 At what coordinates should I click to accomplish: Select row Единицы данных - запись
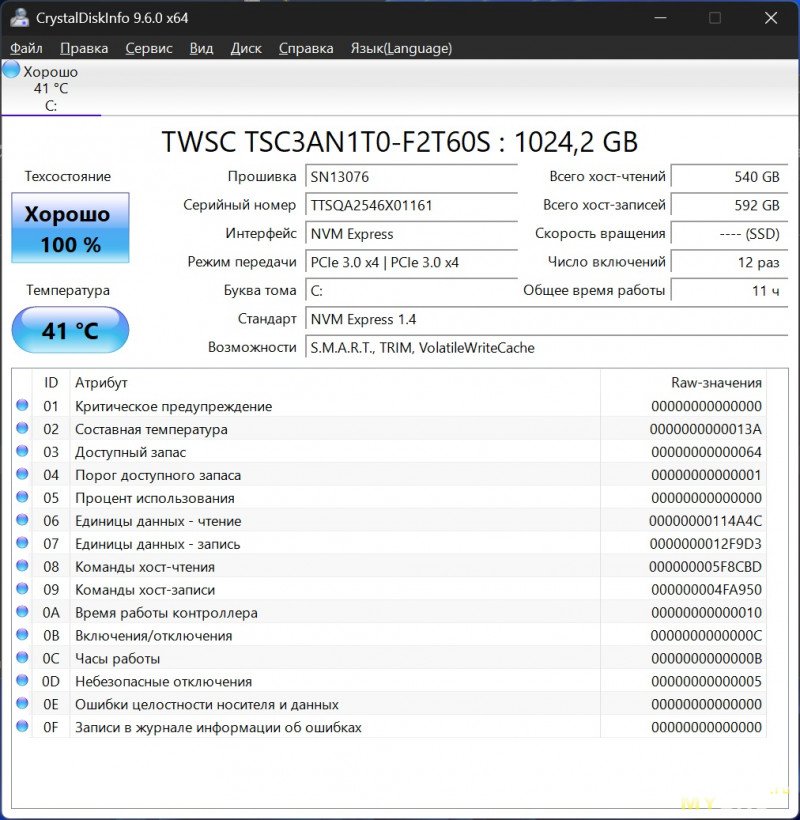[x=389, y=544]
